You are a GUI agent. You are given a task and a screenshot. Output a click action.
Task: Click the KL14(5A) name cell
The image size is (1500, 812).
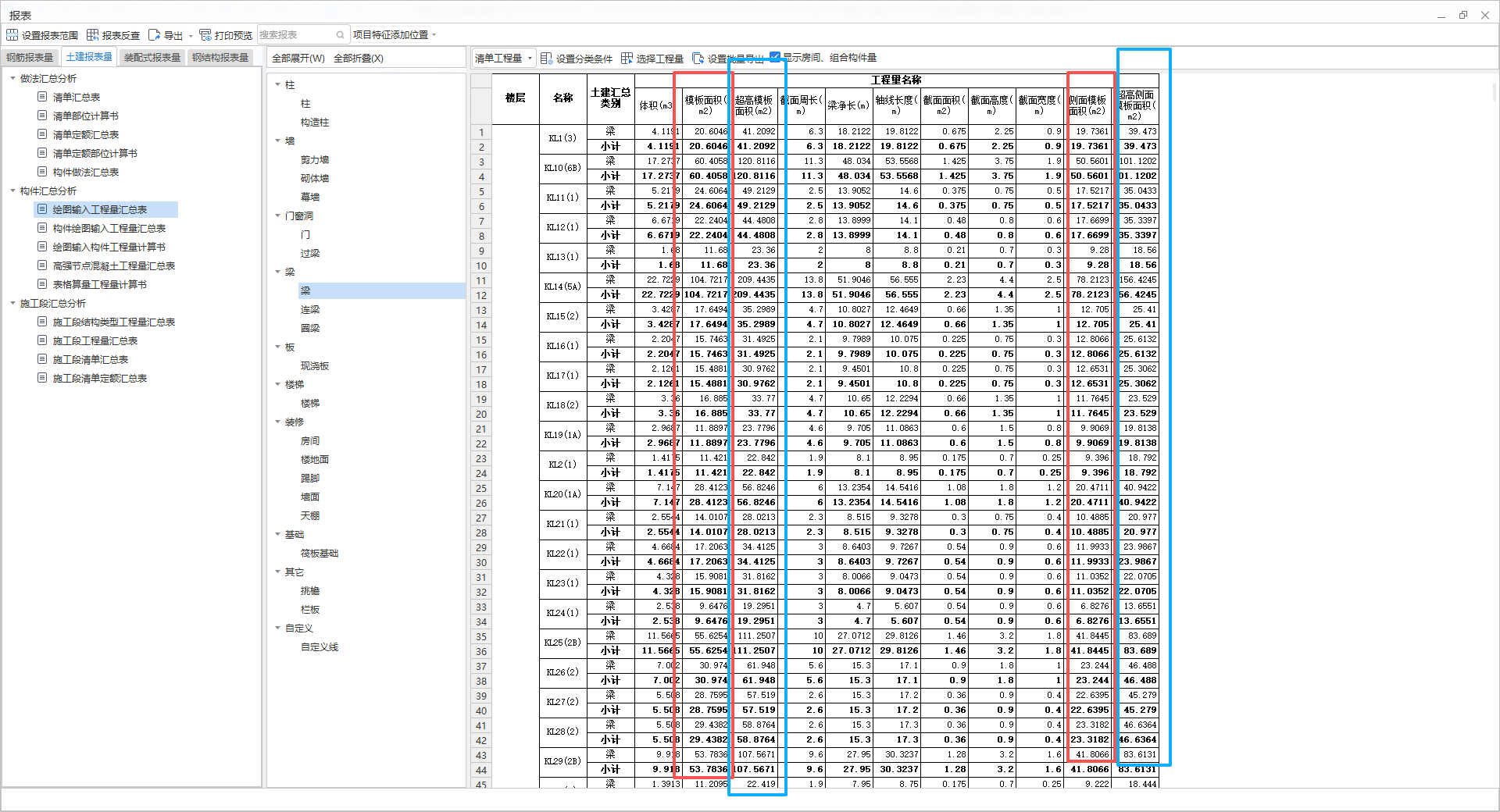(x=562, y=287)
